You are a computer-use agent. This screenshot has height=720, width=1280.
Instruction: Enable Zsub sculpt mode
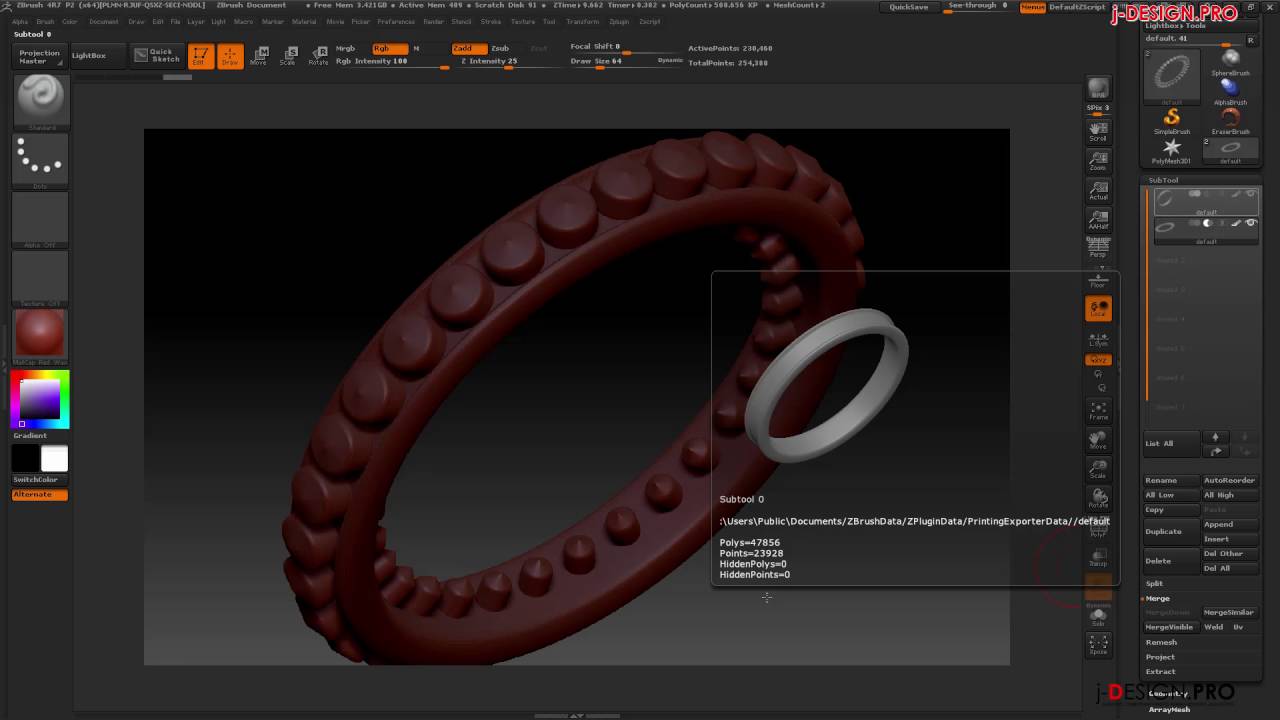pyautogui.click(x=500, y=48)
